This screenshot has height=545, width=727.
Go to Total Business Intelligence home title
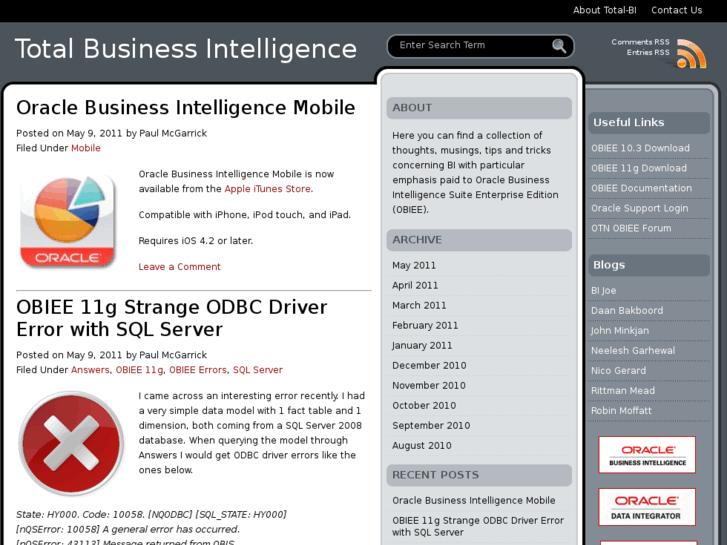point(186,49)
